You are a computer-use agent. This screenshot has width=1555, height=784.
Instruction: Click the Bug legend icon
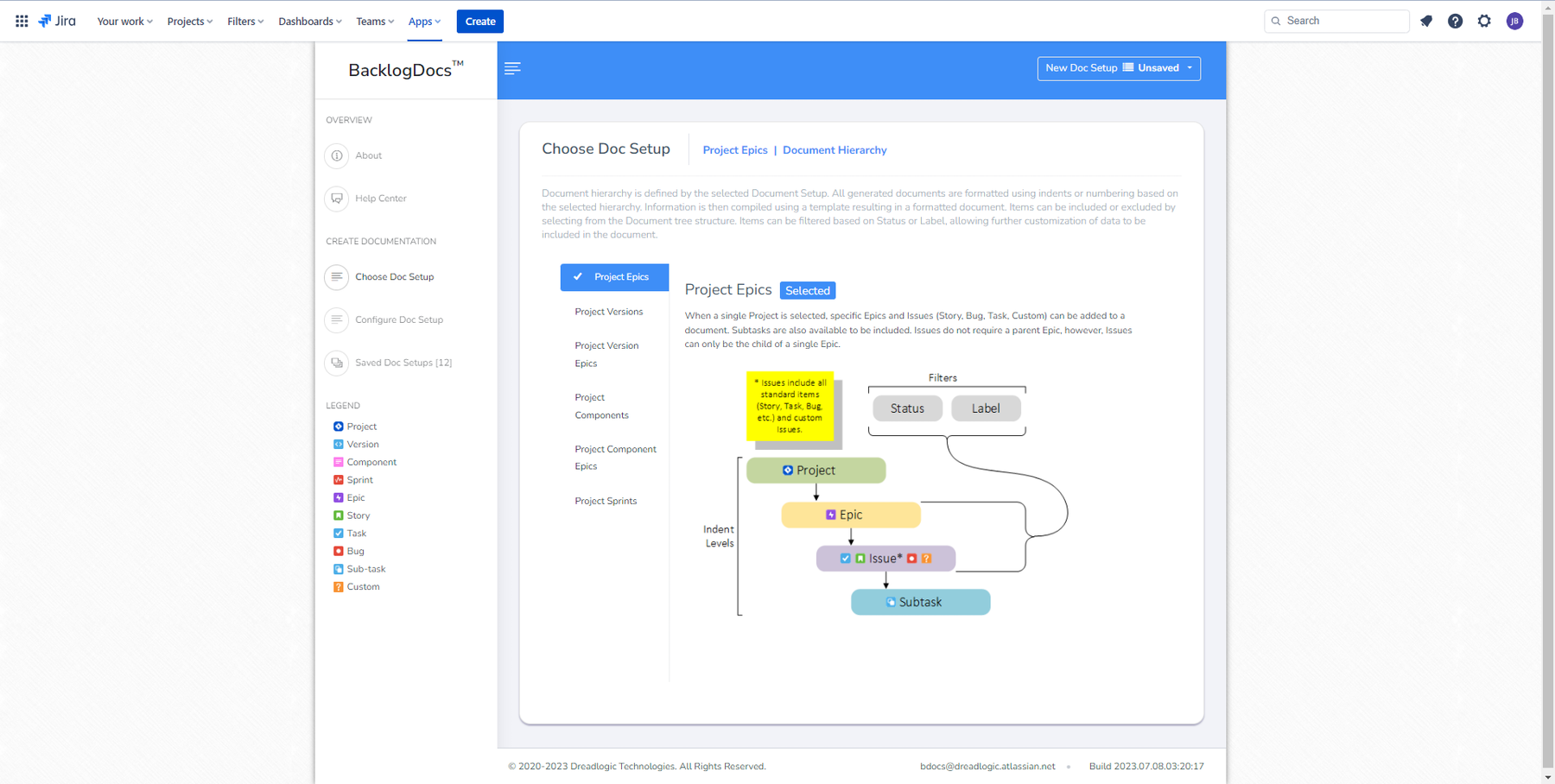coord(339,551)
